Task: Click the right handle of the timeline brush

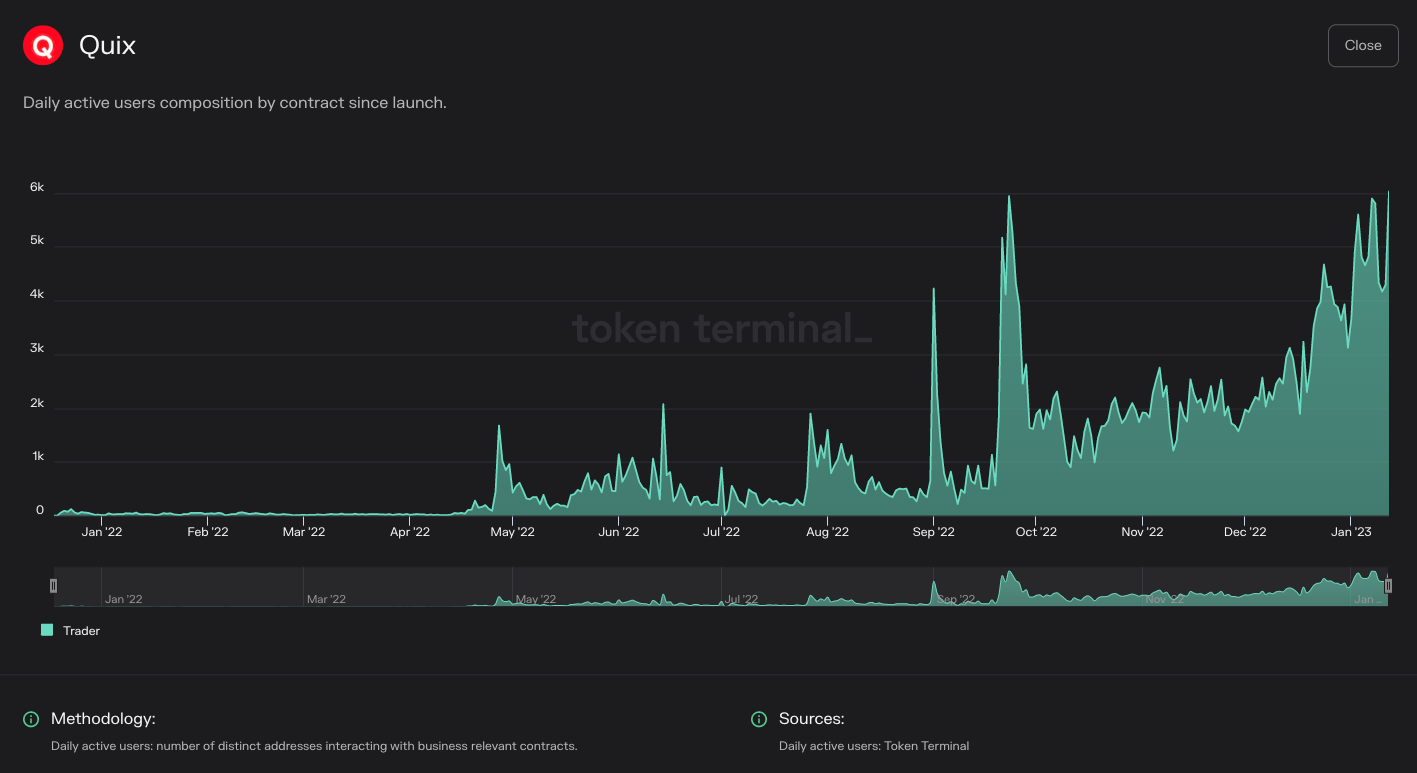Action: [1388, 585]
